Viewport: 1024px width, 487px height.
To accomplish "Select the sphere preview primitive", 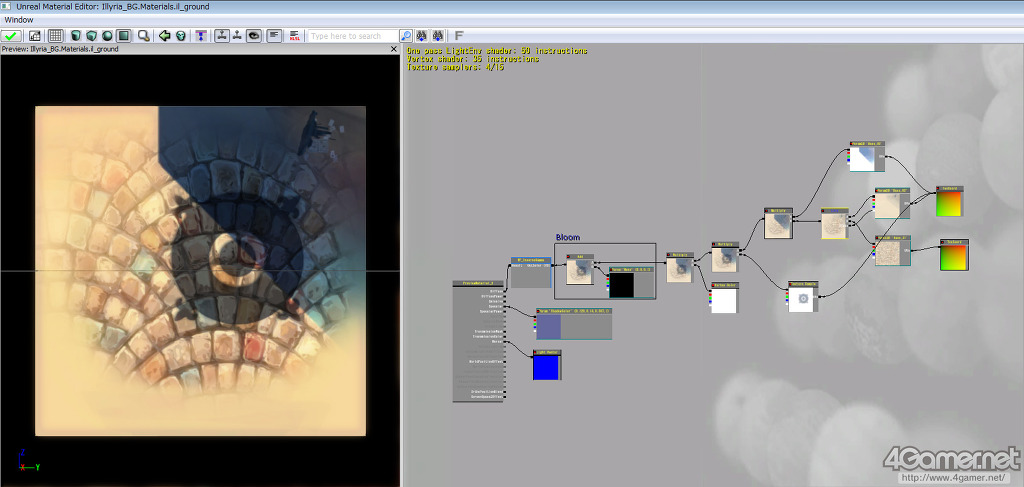I will click(x=108, y=36).
